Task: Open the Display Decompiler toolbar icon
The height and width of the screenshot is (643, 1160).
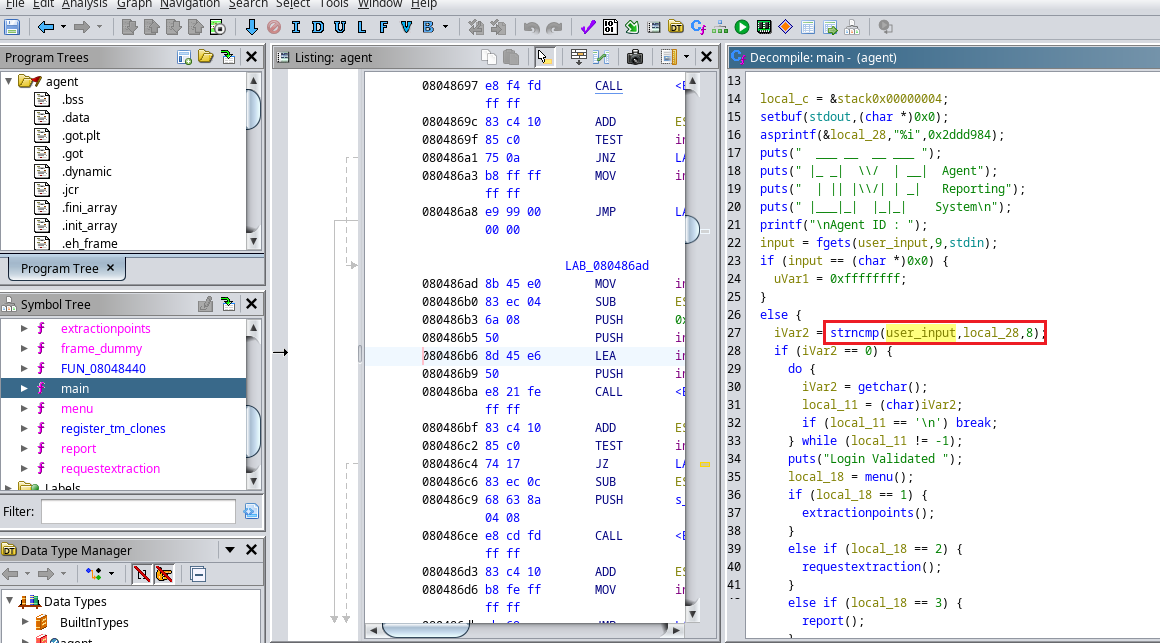Action: click(698, 27)
